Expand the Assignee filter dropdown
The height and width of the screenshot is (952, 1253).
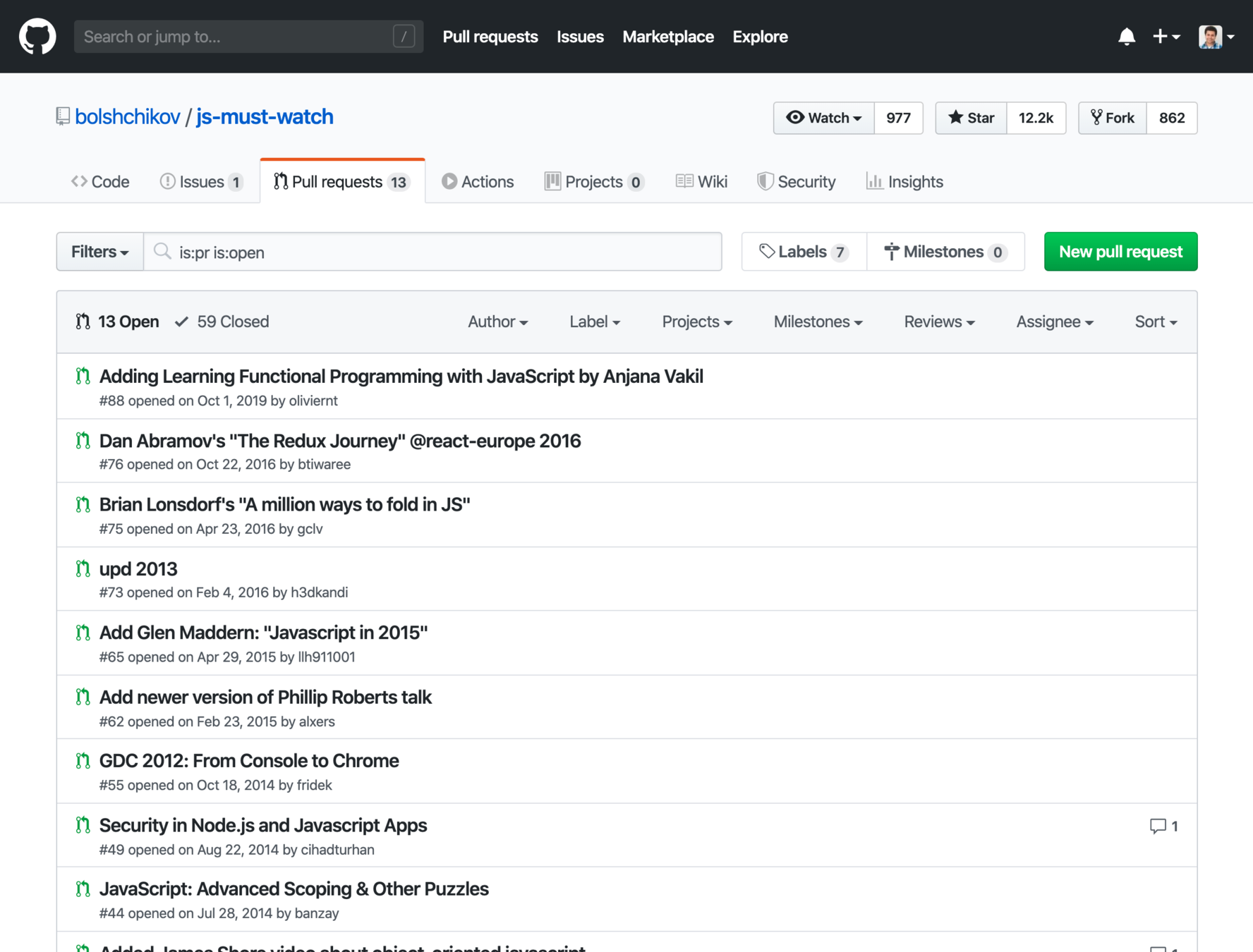(x=1055, y=322)
